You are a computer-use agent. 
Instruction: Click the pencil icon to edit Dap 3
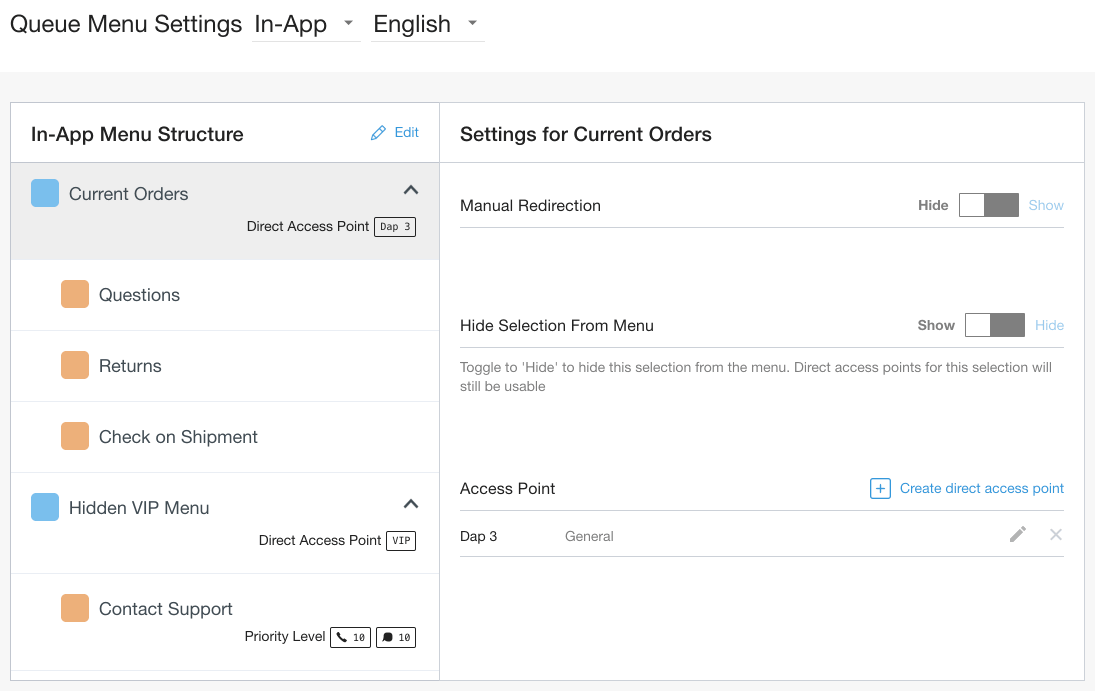pos(1017,535)
